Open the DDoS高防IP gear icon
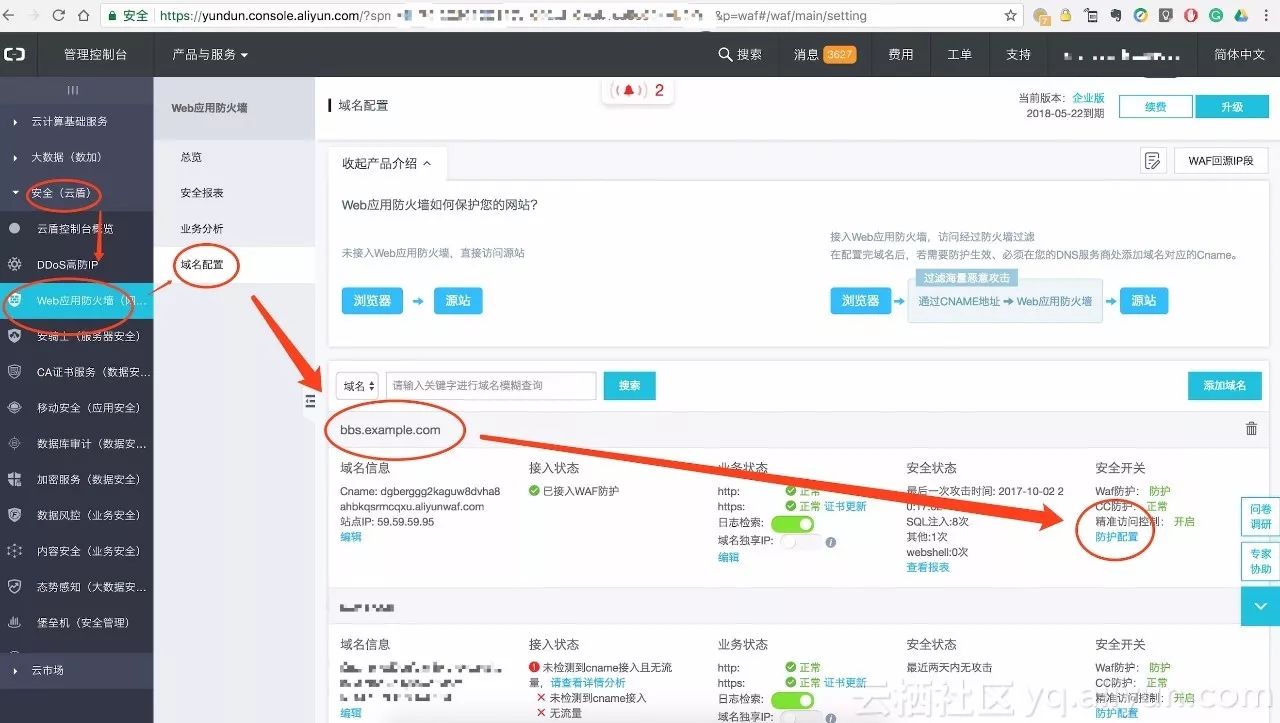Screen dimensions: 1280x723 point(14,264)
